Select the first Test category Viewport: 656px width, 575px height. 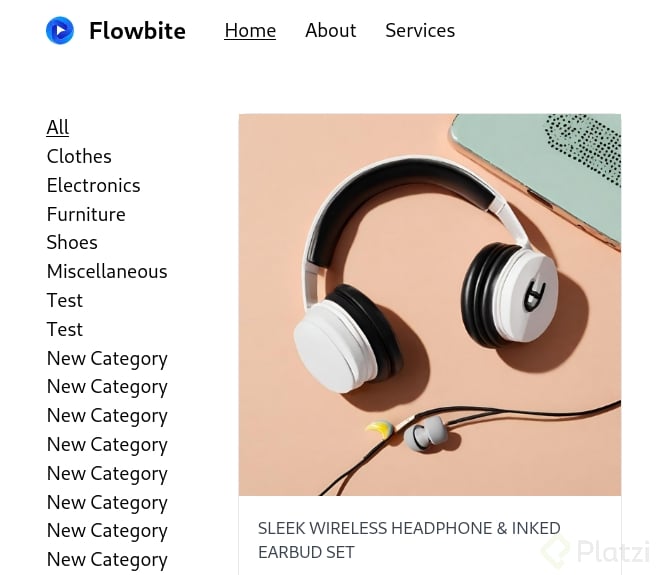pos(64,300)
